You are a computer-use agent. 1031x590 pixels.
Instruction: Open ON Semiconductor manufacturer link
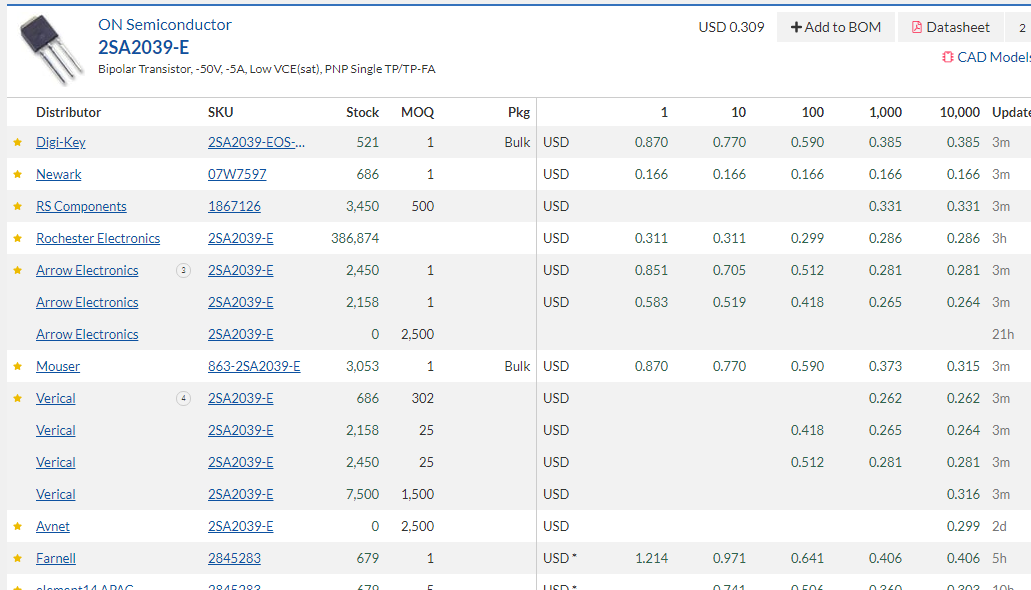click(x=164, y=25)
